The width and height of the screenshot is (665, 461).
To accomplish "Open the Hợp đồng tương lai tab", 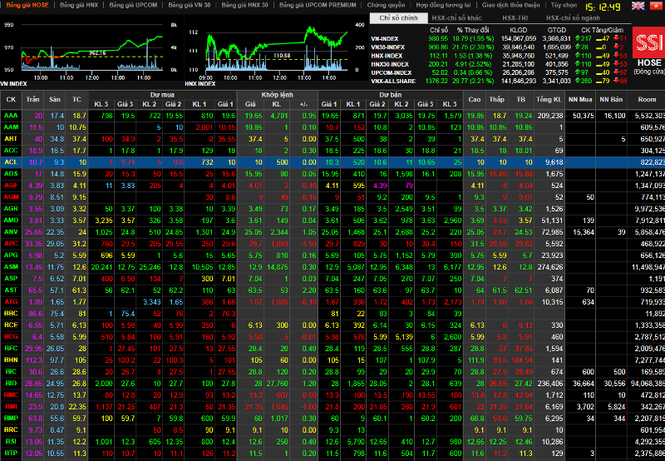I will [443, 5].
